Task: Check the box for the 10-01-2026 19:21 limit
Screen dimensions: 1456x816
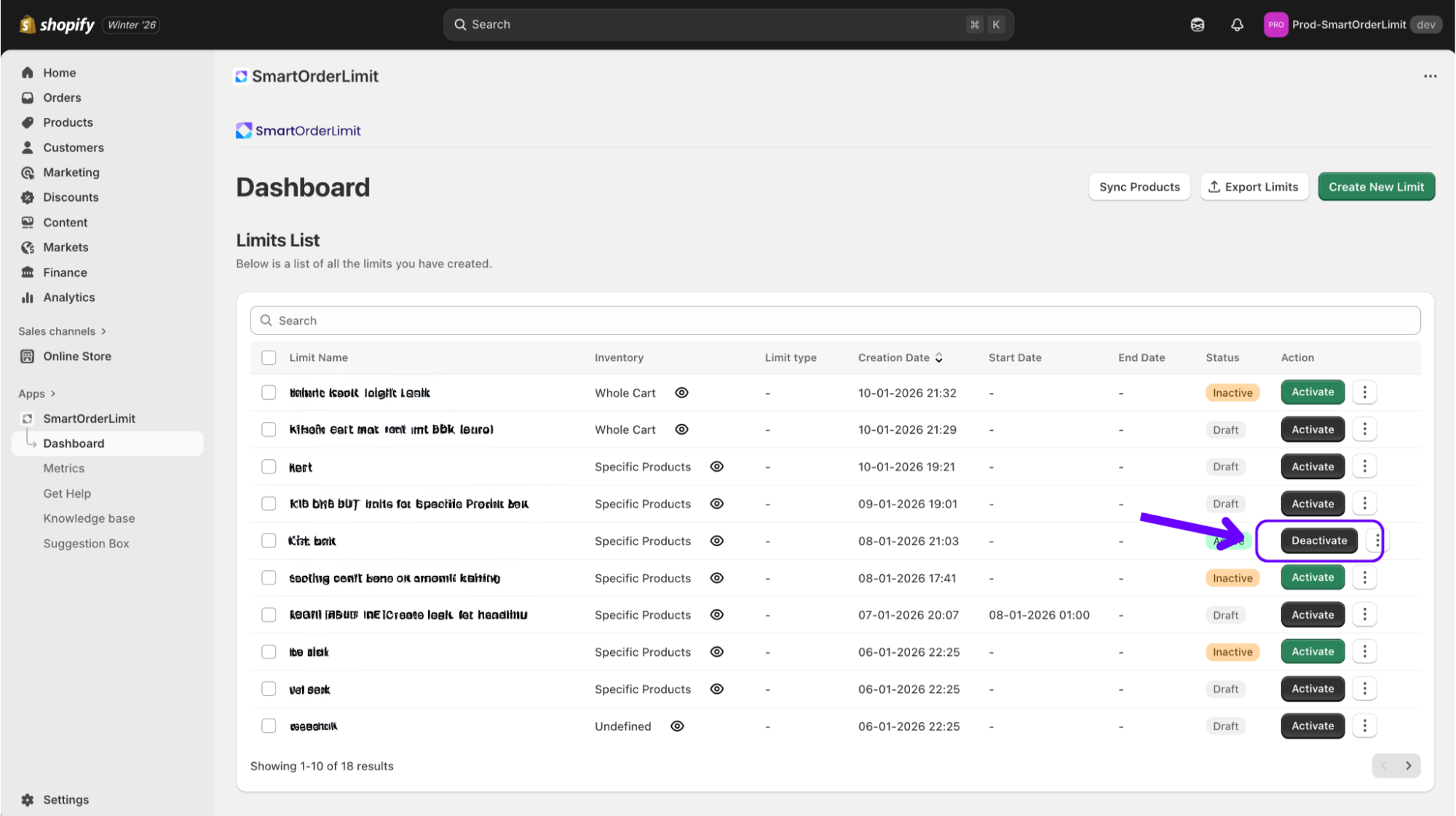Action: coord(269,467)
